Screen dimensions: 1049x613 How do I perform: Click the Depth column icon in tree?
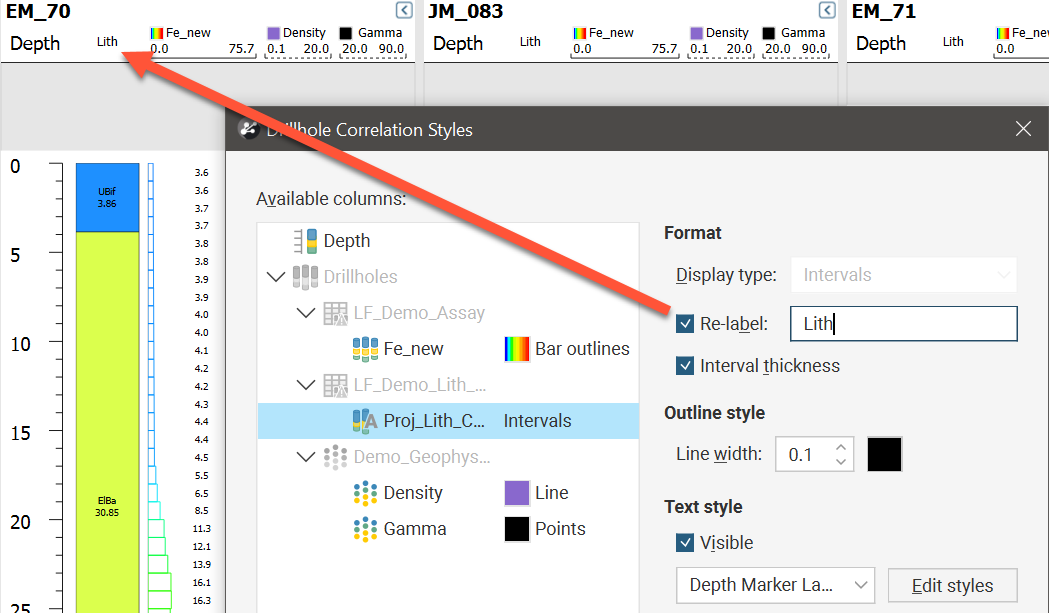305,241
